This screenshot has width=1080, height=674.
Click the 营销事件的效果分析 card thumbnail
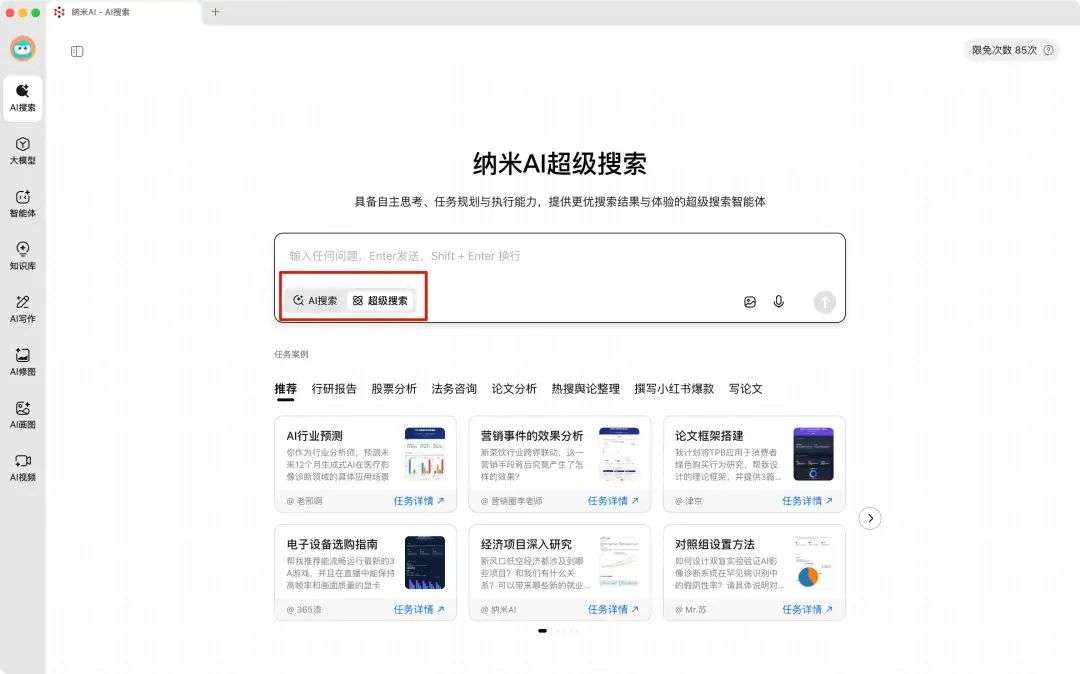pyautogui.click(x=619, y=454)
